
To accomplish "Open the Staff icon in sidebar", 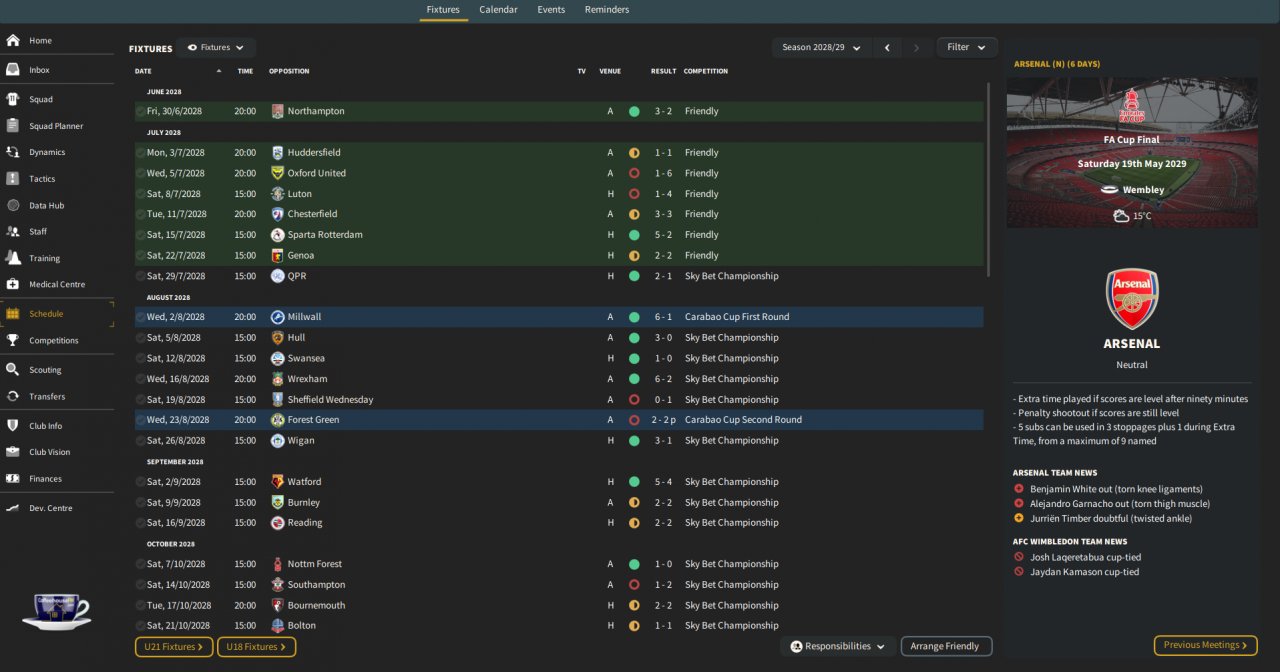I will [13, 231].
